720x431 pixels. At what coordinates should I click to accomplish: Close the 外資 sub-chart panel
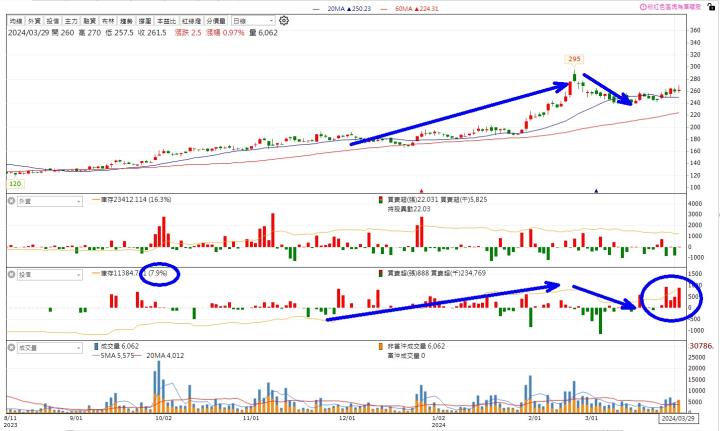coord(11,201)
